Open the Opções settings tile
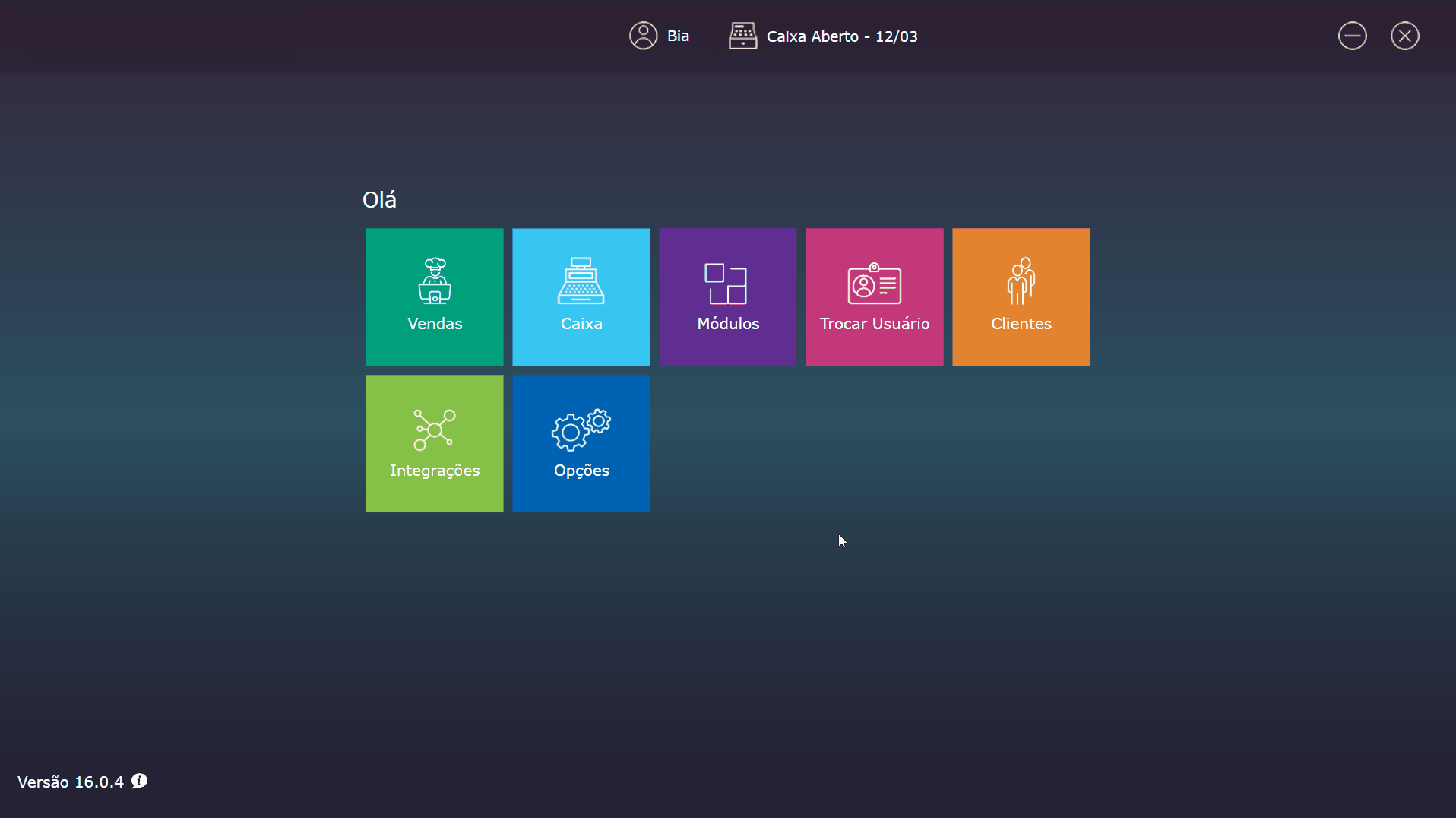Image resolution: width=1456 pixels, height=818 pixels. (581, 443)
